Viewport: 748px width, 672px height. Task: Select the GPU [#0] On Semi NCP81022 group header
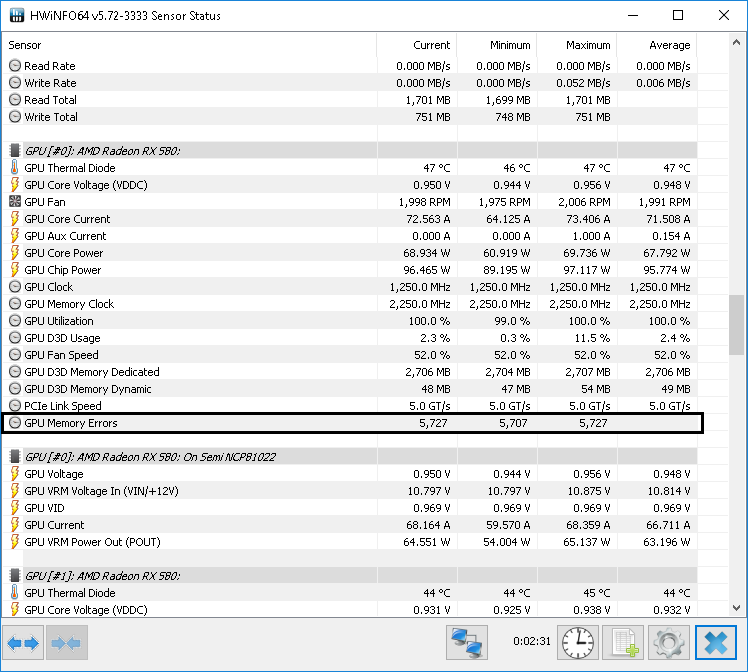click(150, 457)
